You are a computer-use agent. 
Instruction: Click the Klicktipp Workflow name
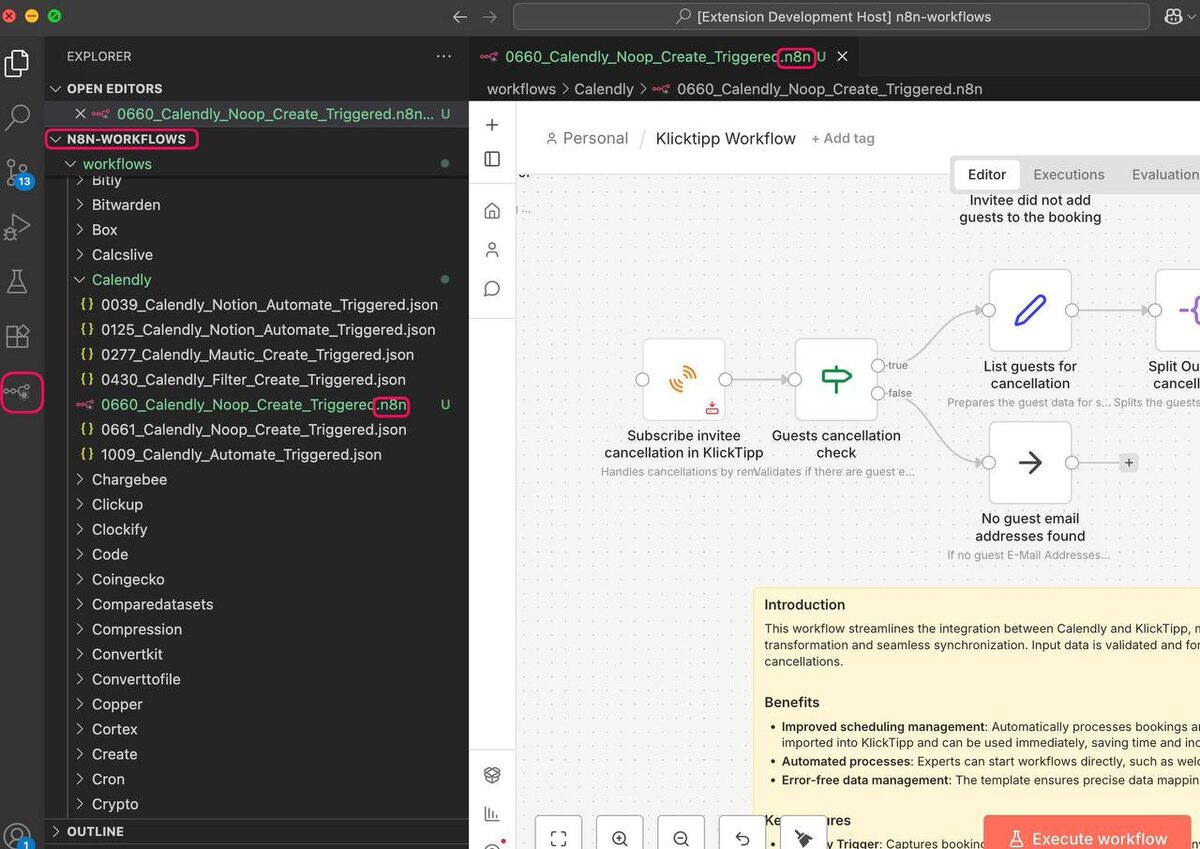pyautogui.click(x=726, y=138)
